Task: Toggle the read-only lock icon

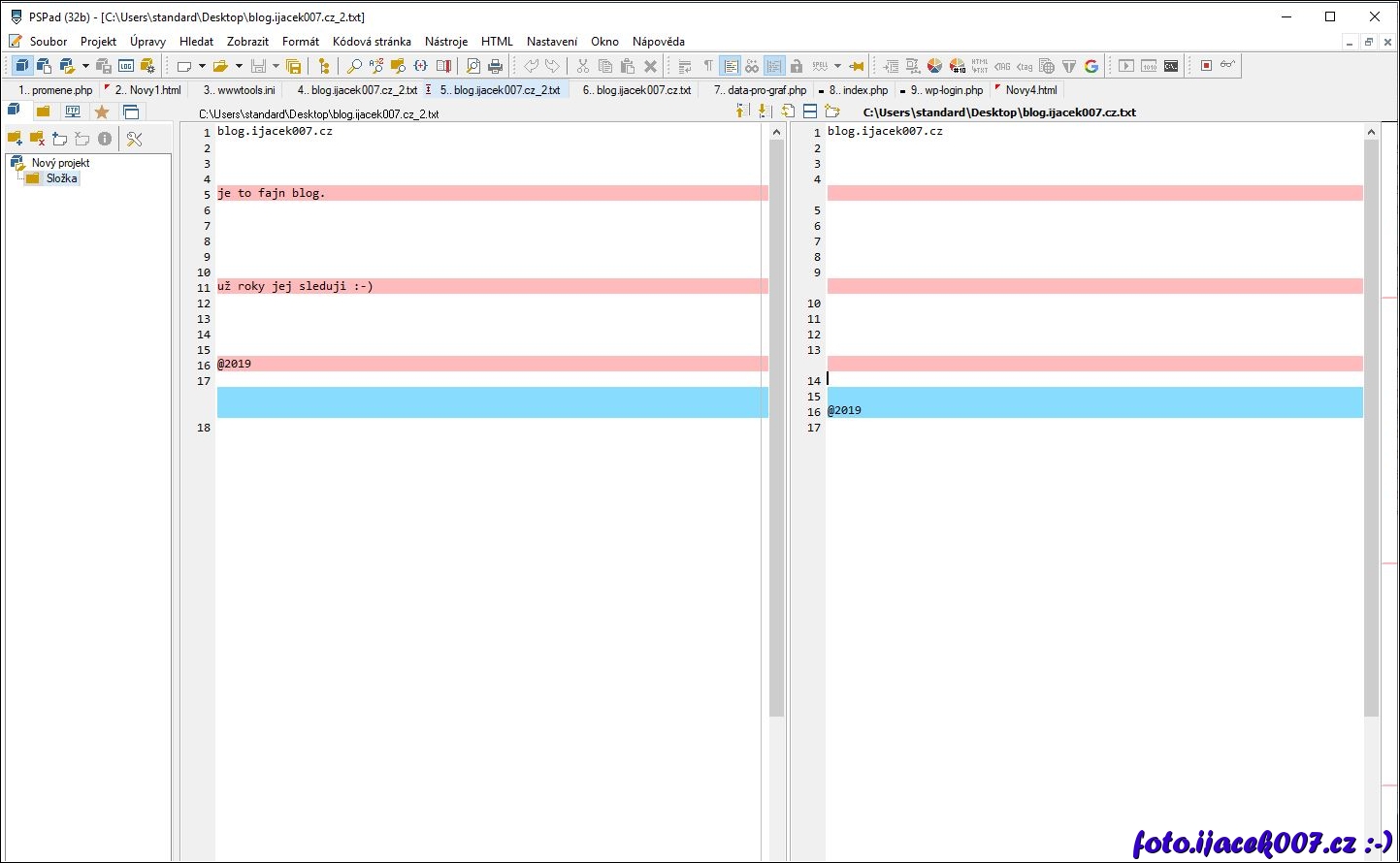Action: (797, 66)
